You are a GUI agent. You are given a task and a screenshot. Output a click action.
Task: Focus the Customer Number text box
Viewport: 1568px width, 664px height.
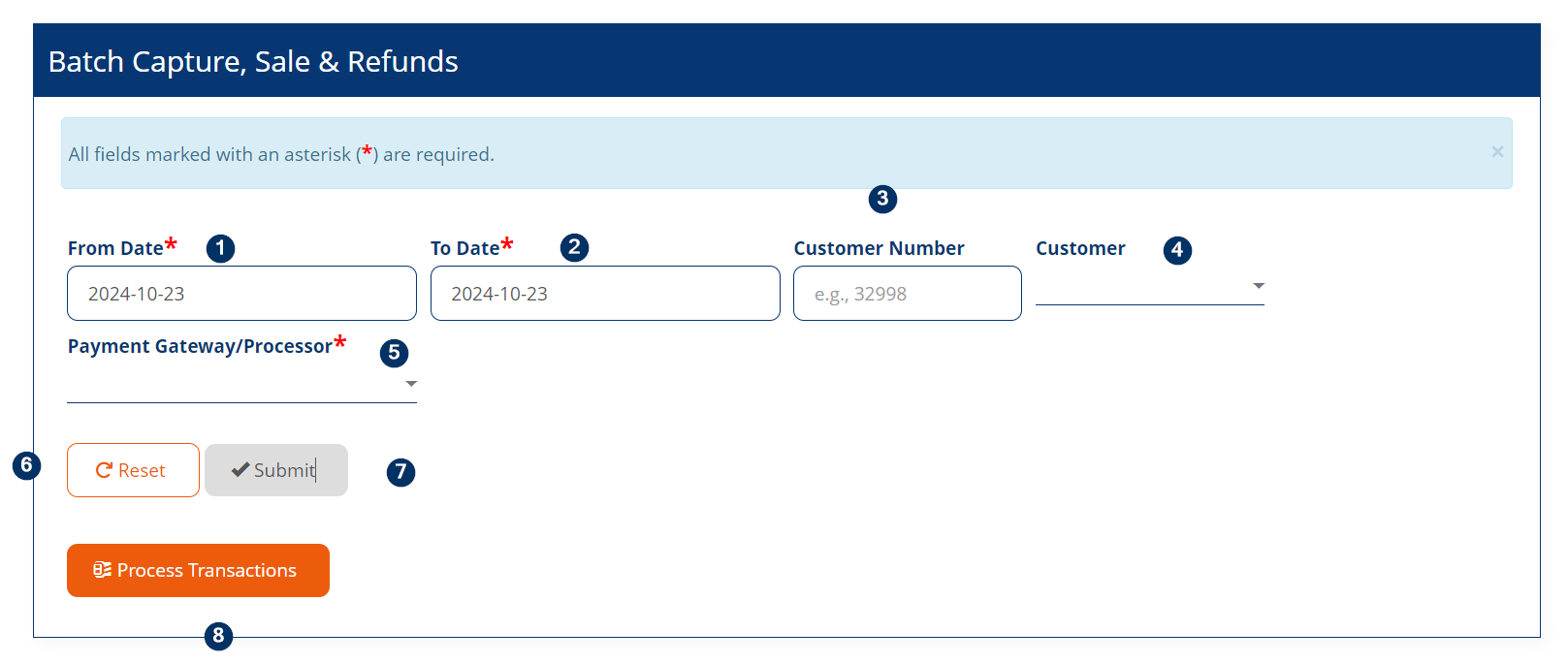pyautogui.click(x=907, y=294)
